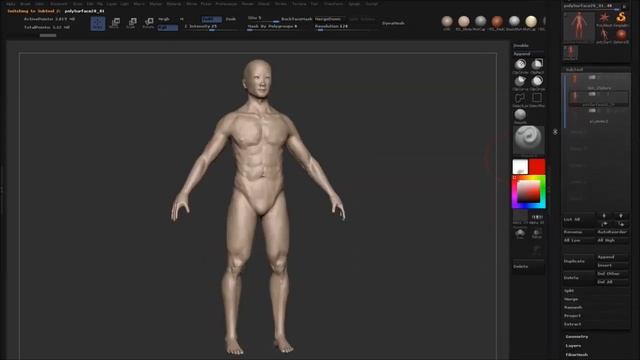Click the curved down-arrow subtool reorder icon
The width and height of the screenshot is (640, 360).
tap(621, 224)
